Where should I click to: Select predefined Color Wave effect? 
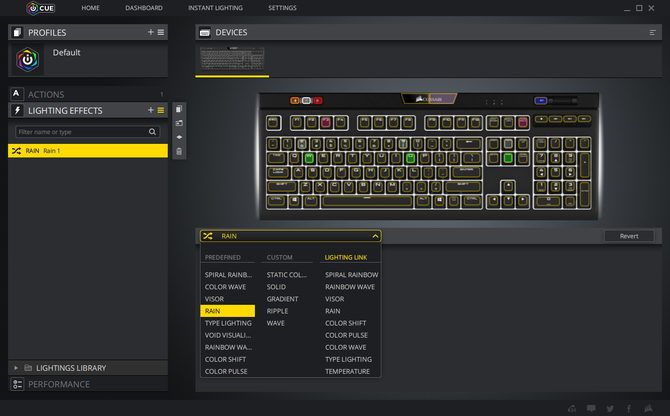coord(228,287)
